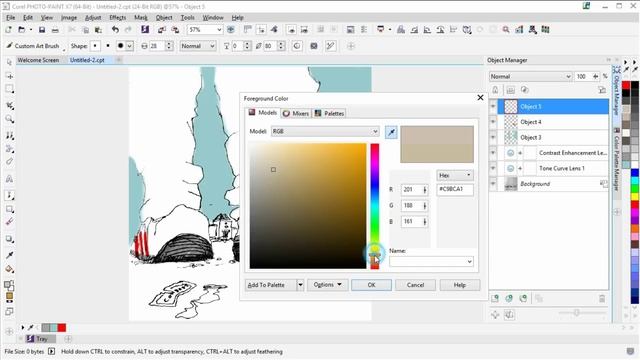The width and height of the screenshot is (640, 360).
Task: Toggle visibility of the Background layer
Action: coord(493,184)
